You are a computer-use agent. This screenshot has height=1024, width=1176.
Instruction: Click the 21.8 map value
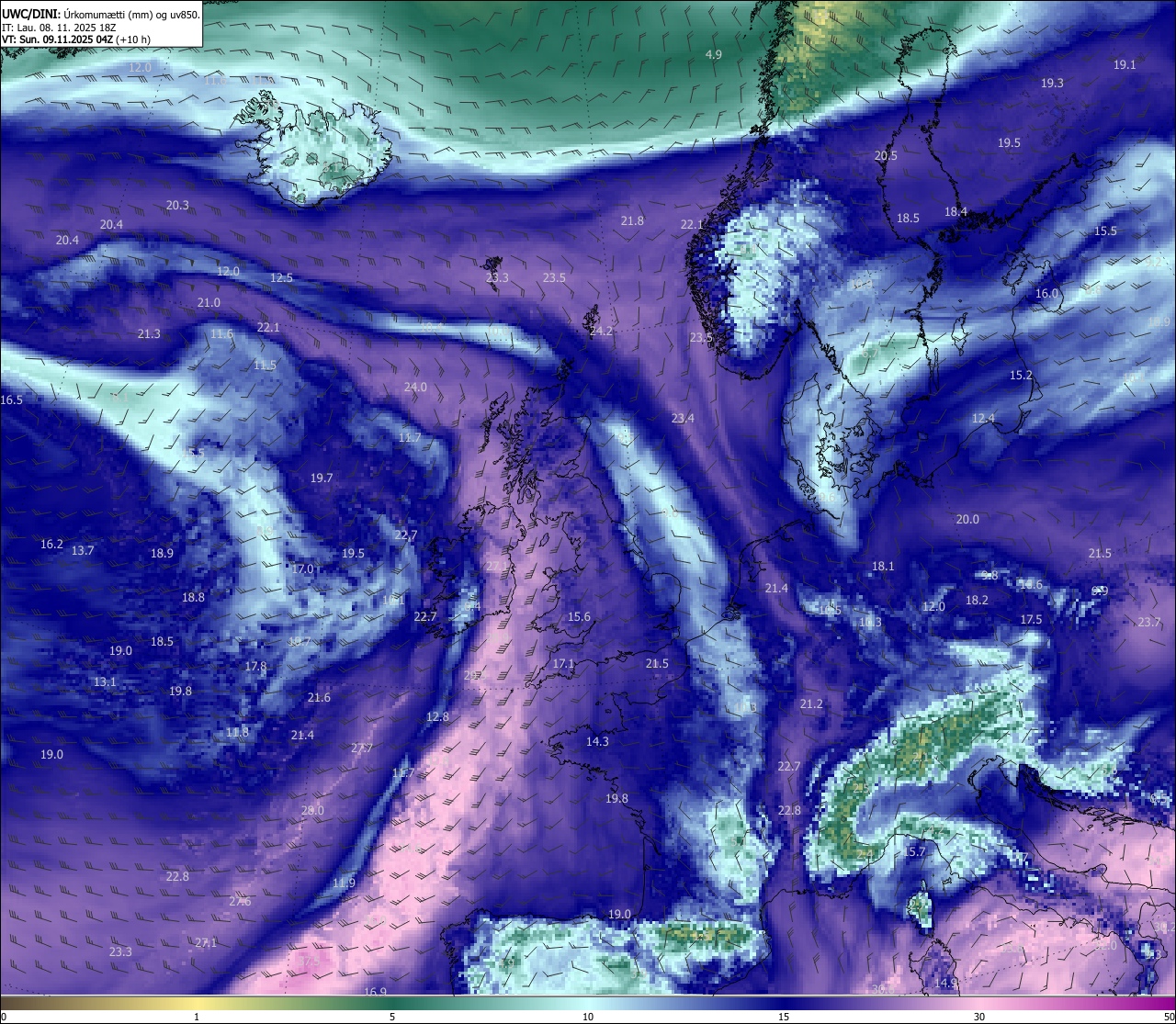pos(632,221)
